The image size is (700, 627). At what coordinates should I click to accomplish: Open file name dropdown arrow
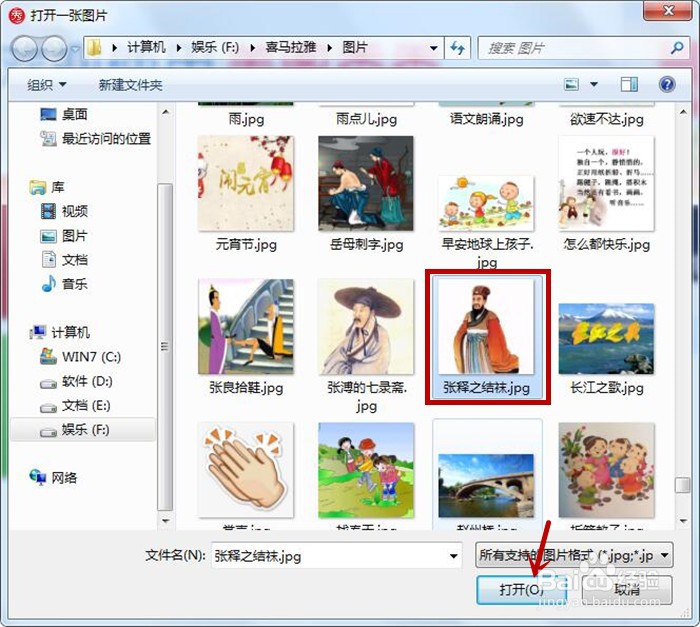click(x=454, y=556)
